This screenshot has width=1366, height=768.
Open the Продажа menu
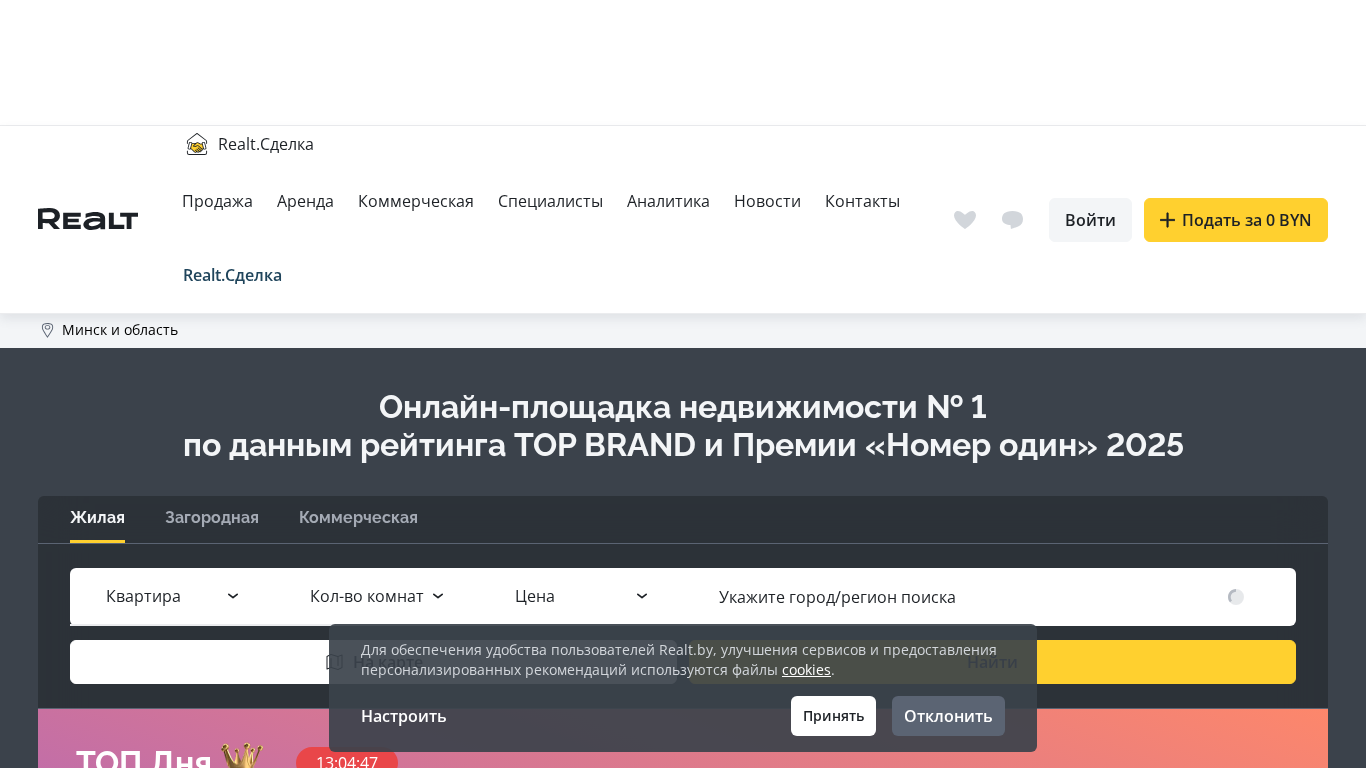click(x=217, y=201)
